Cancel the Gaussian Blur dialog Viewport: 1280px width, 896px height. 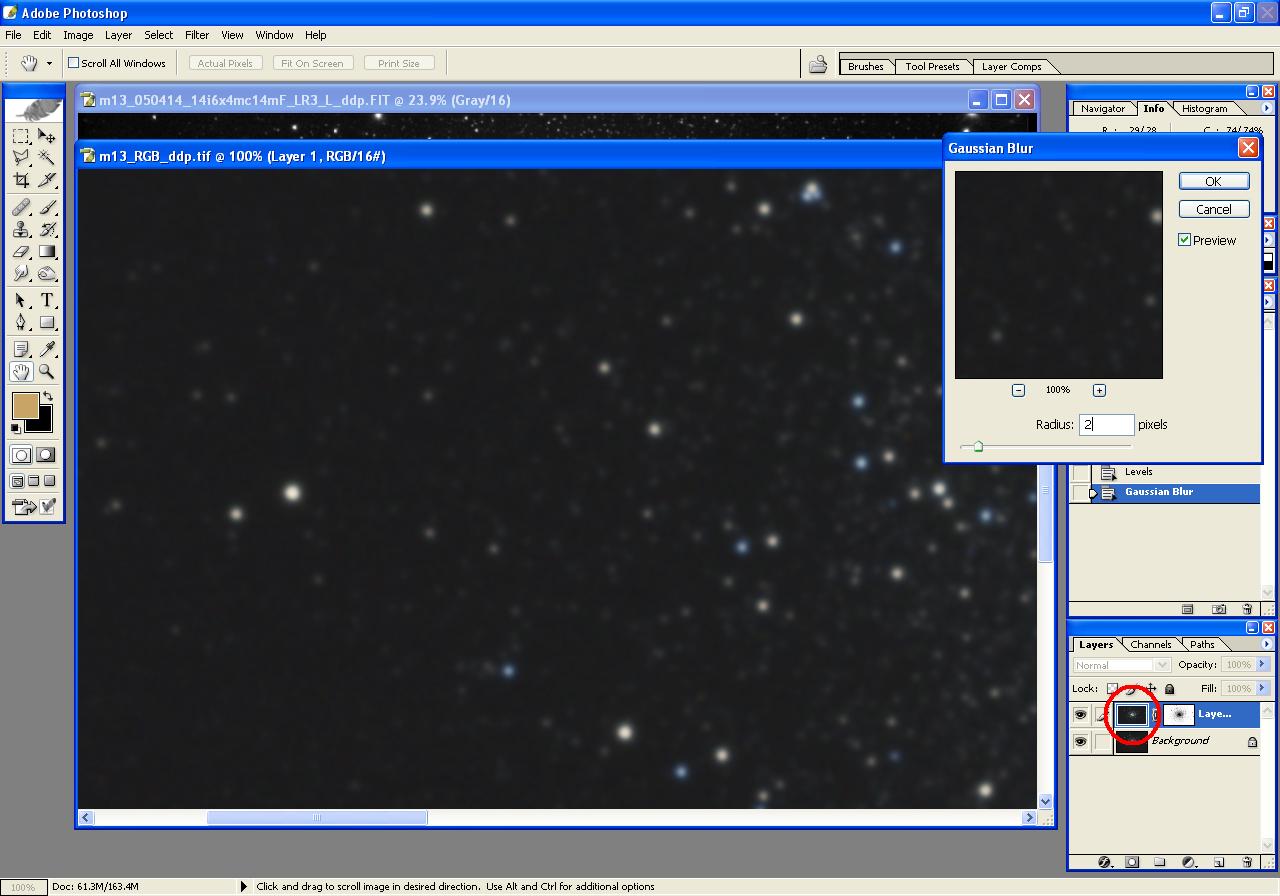pyautogui.click(x=1213, y=209)
